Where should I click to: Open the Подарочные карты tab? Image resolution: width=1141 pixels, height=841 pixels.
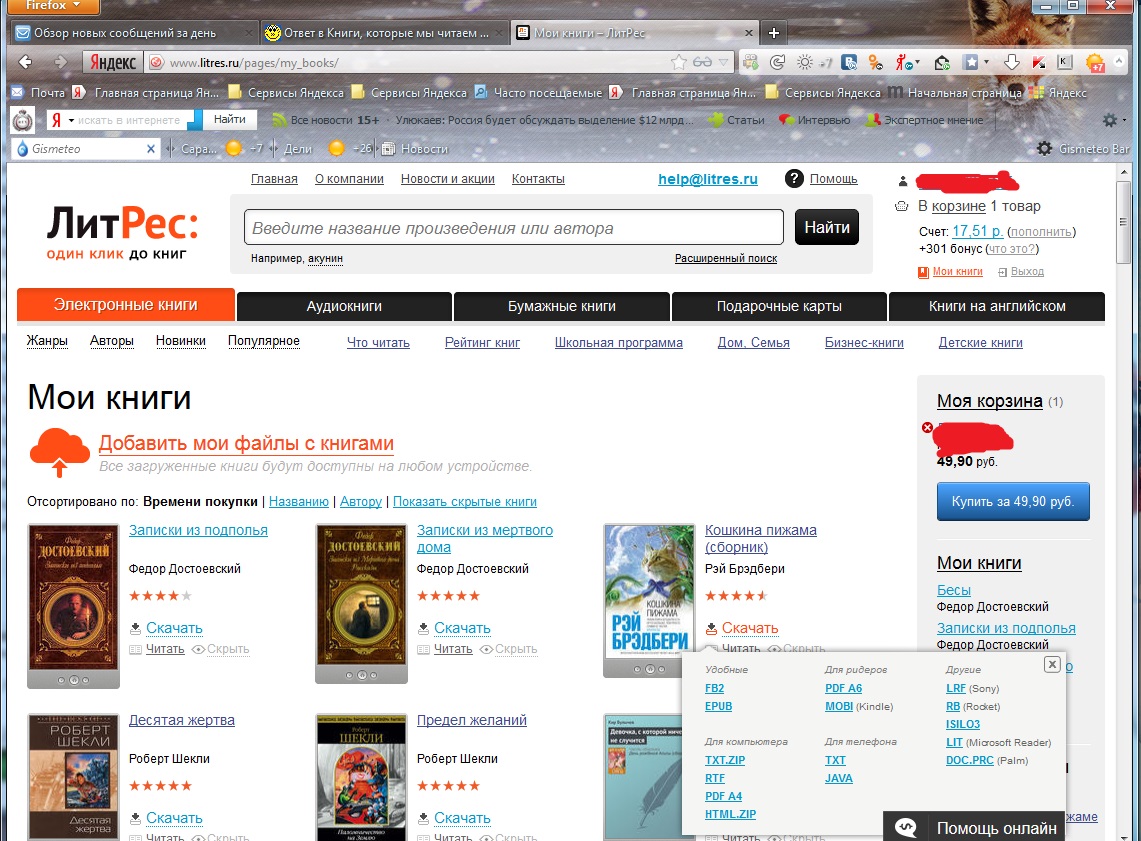779,306
